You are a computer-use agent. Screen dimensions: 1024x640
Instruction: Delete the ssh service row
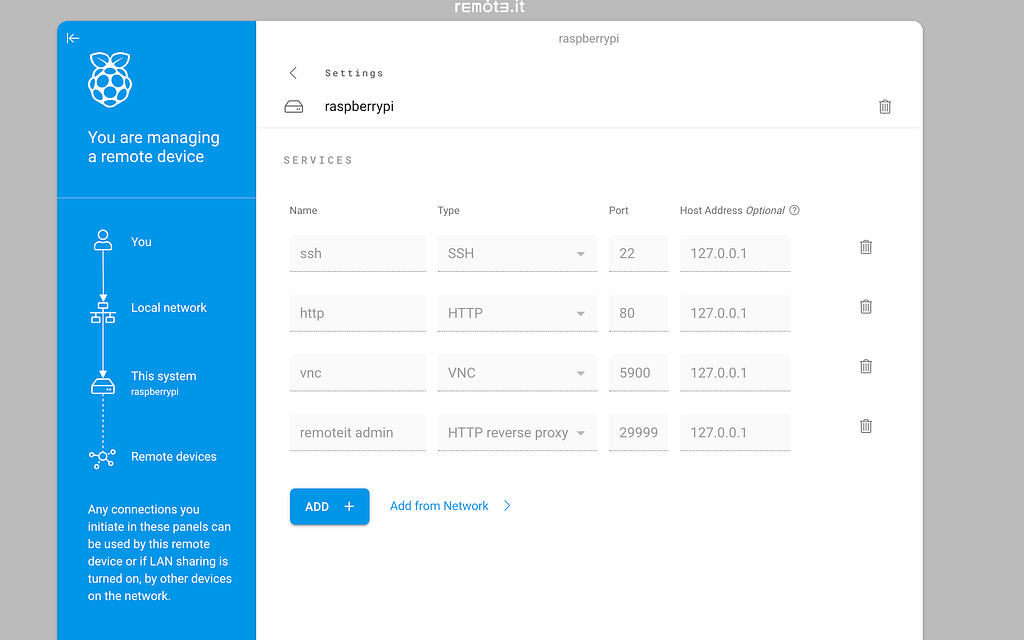866,247
